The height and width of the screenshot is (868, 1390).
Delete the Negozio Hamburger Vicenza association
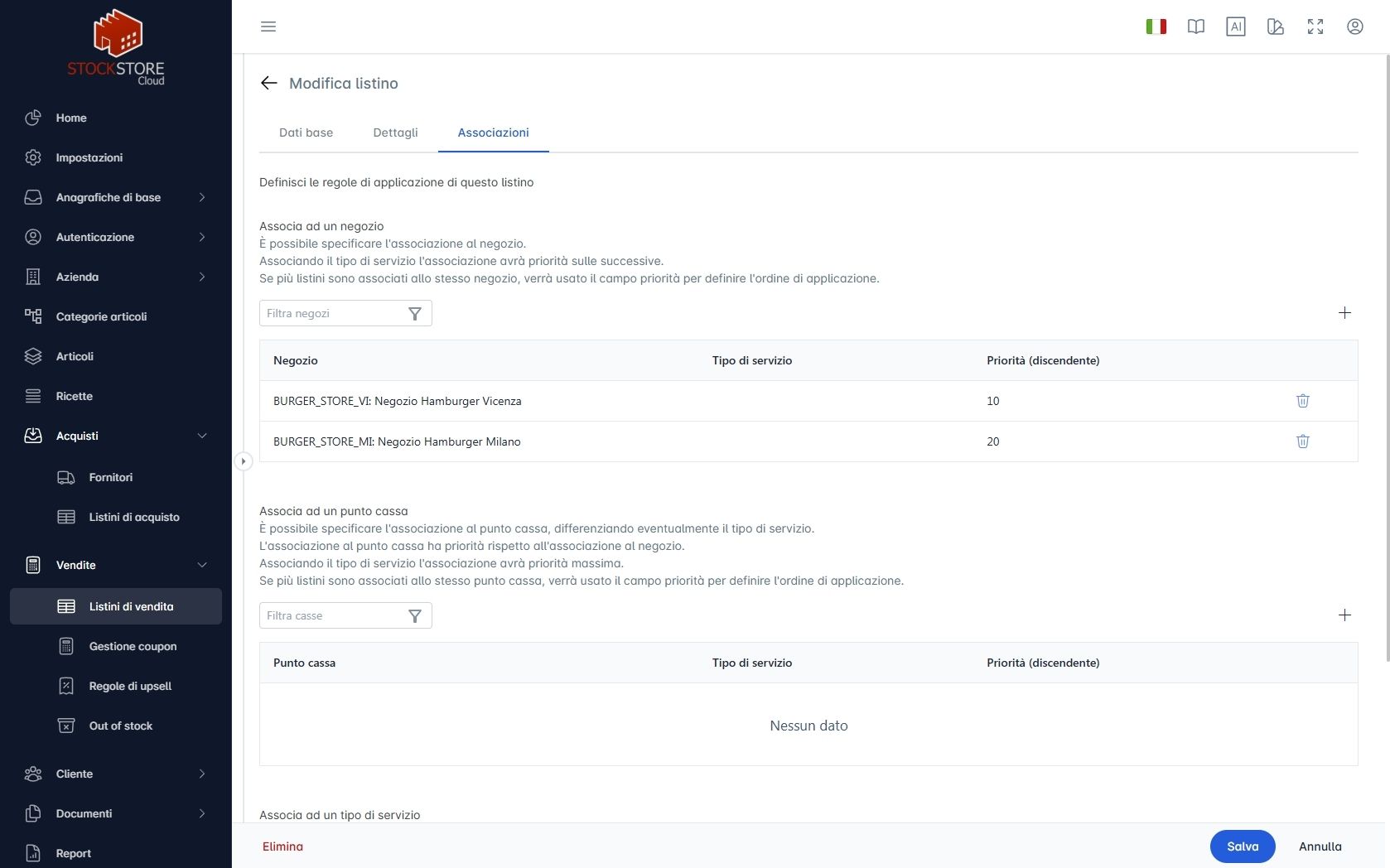point(1302,401)
